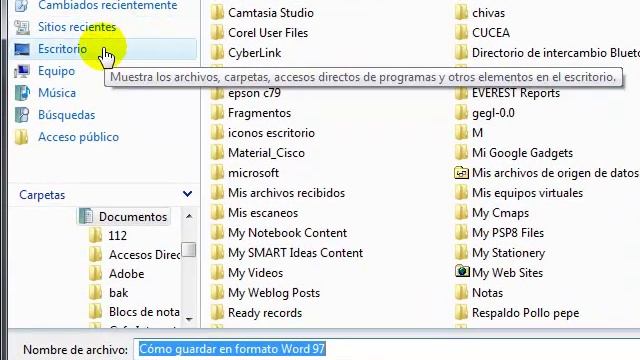Click the Acceso público folder icon
640x360 pixels.
(x=22, y=138)
